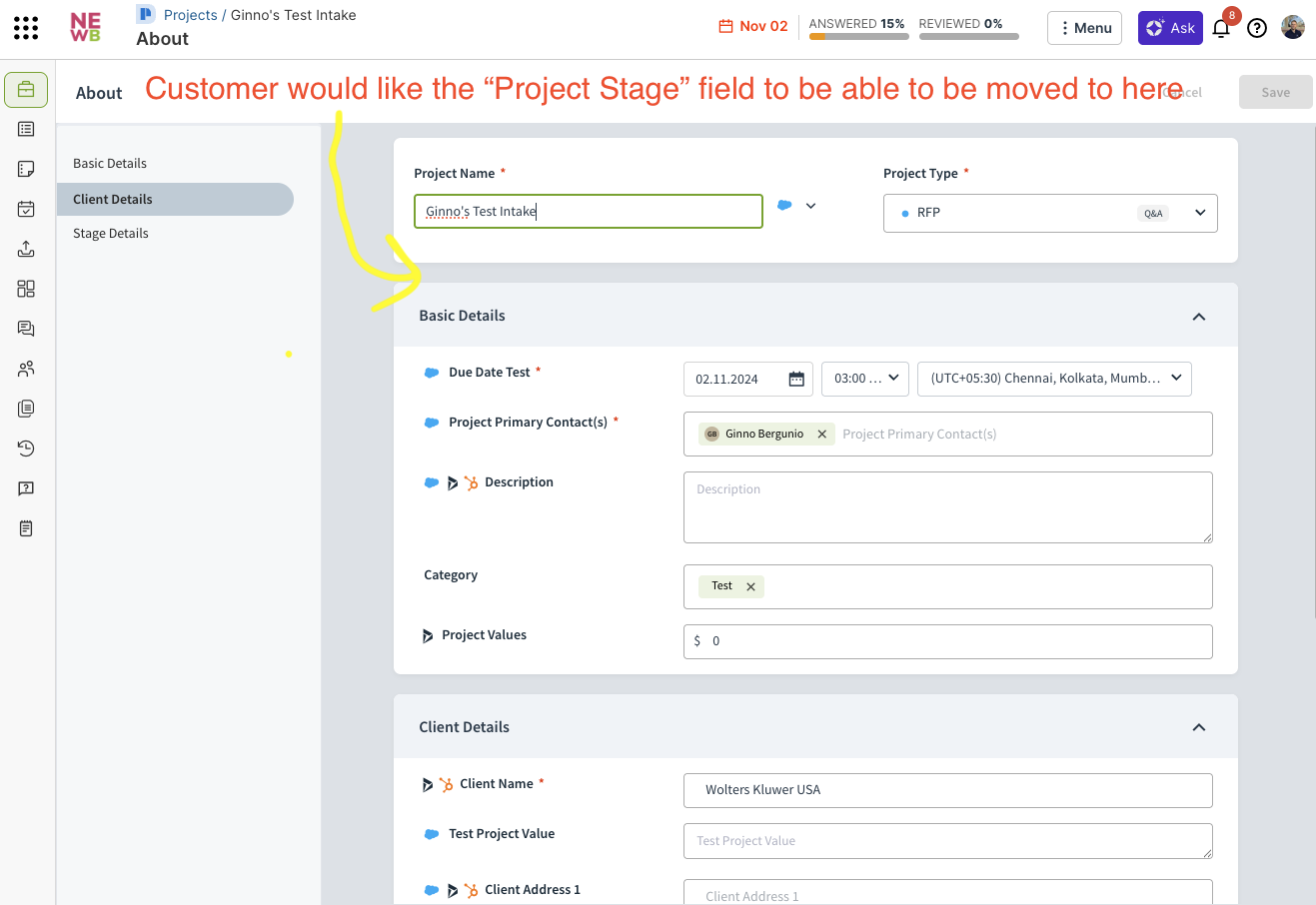Click the briefcase About icon in sidebar
The width and height of the screenshot is (1316, 905).
26,90
